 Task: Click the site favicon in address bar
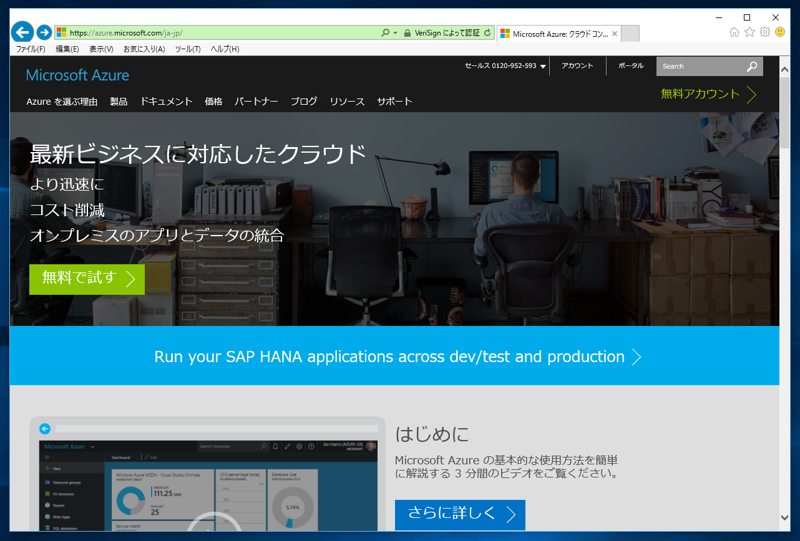(x=61, y=33)
